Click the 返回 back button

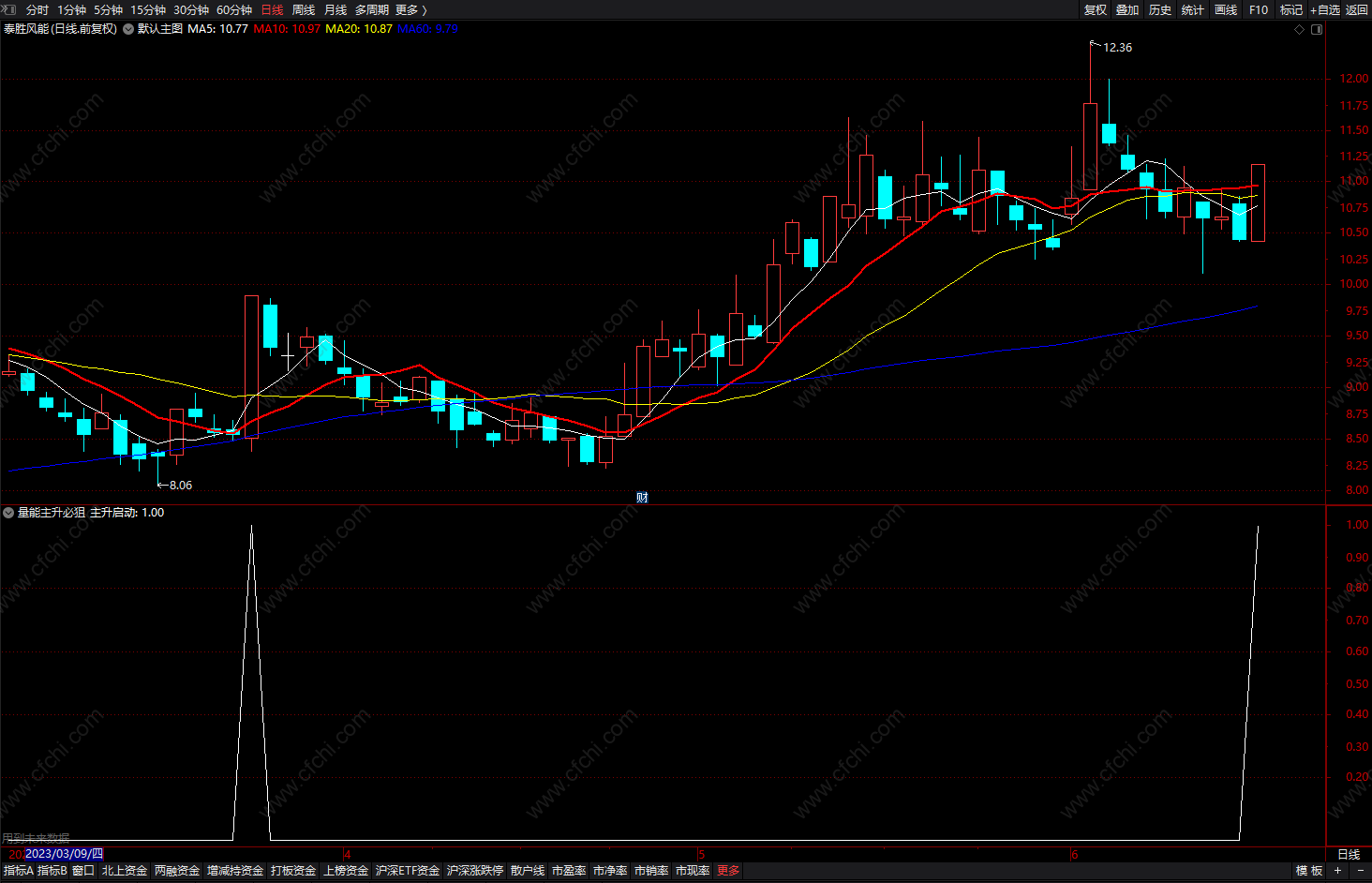coord(1357,9)
